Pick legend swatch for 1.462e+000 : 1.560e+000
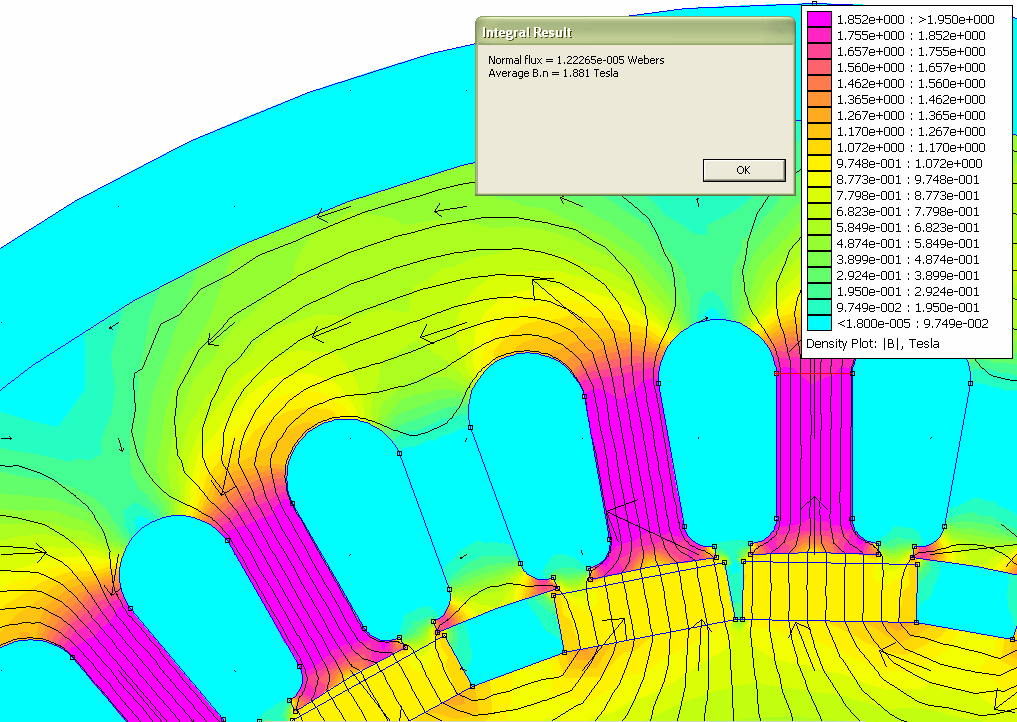 (819, 83)
